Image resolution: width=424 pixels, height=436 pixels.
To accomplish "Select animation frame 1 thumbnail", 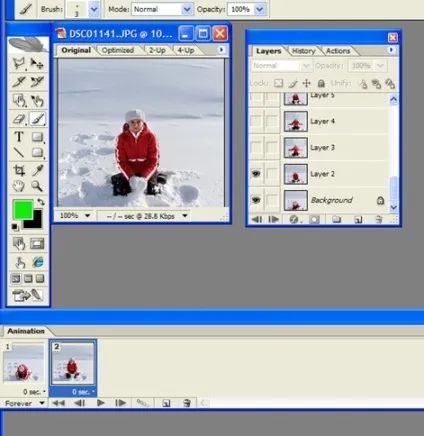I will pos(24,363).
